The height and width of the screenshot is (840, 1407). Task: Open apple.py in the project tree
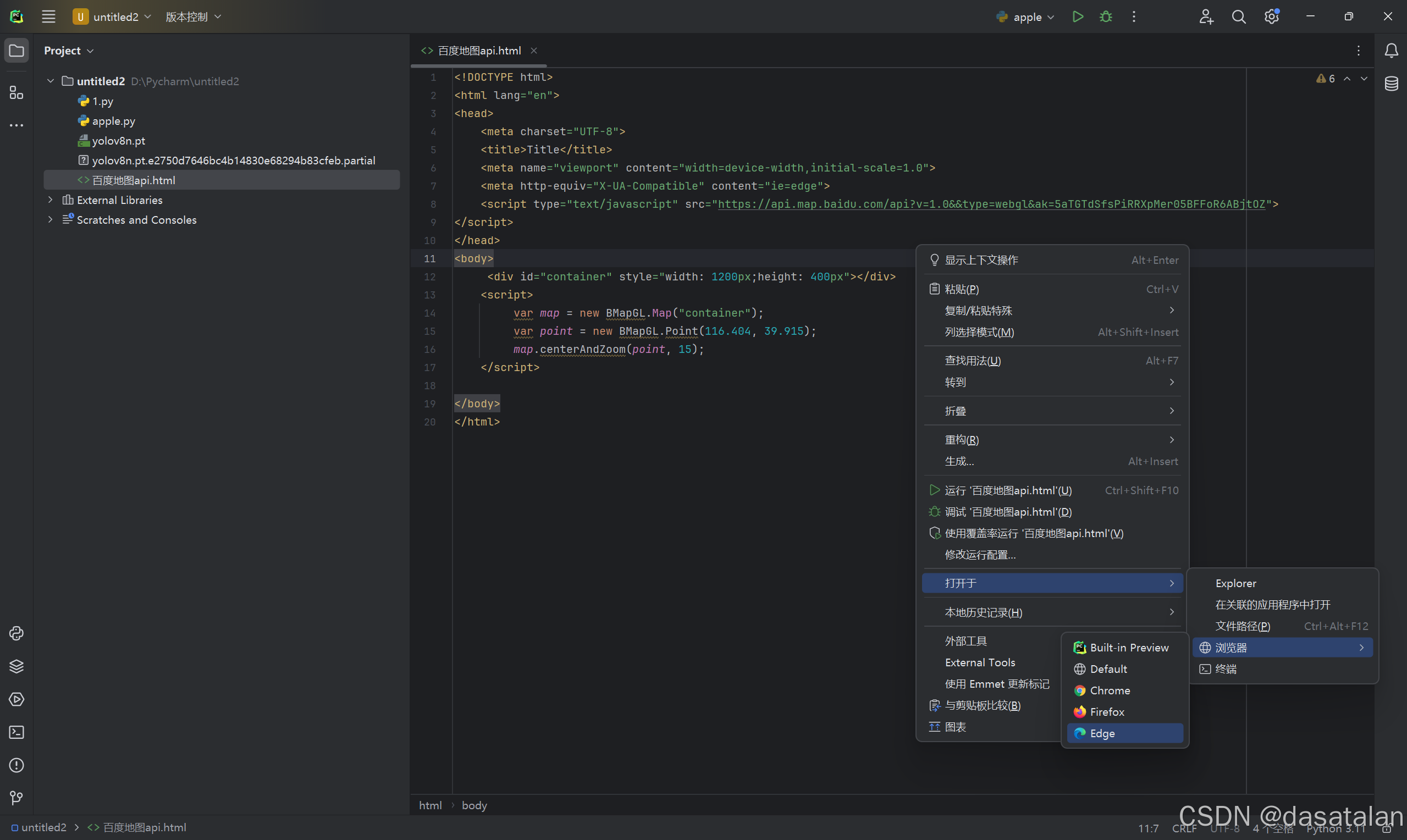[x=113, y=121]
